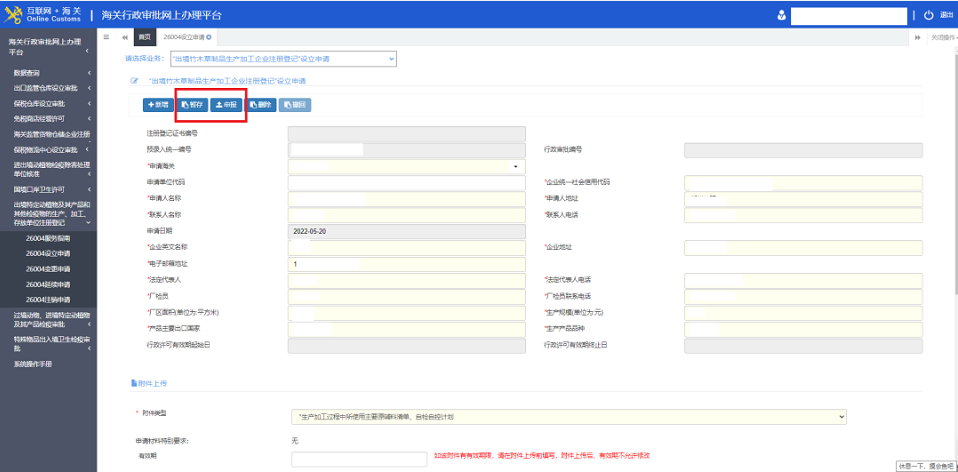Click the 暂存 (save draft) button

click(x=191, y=104)
